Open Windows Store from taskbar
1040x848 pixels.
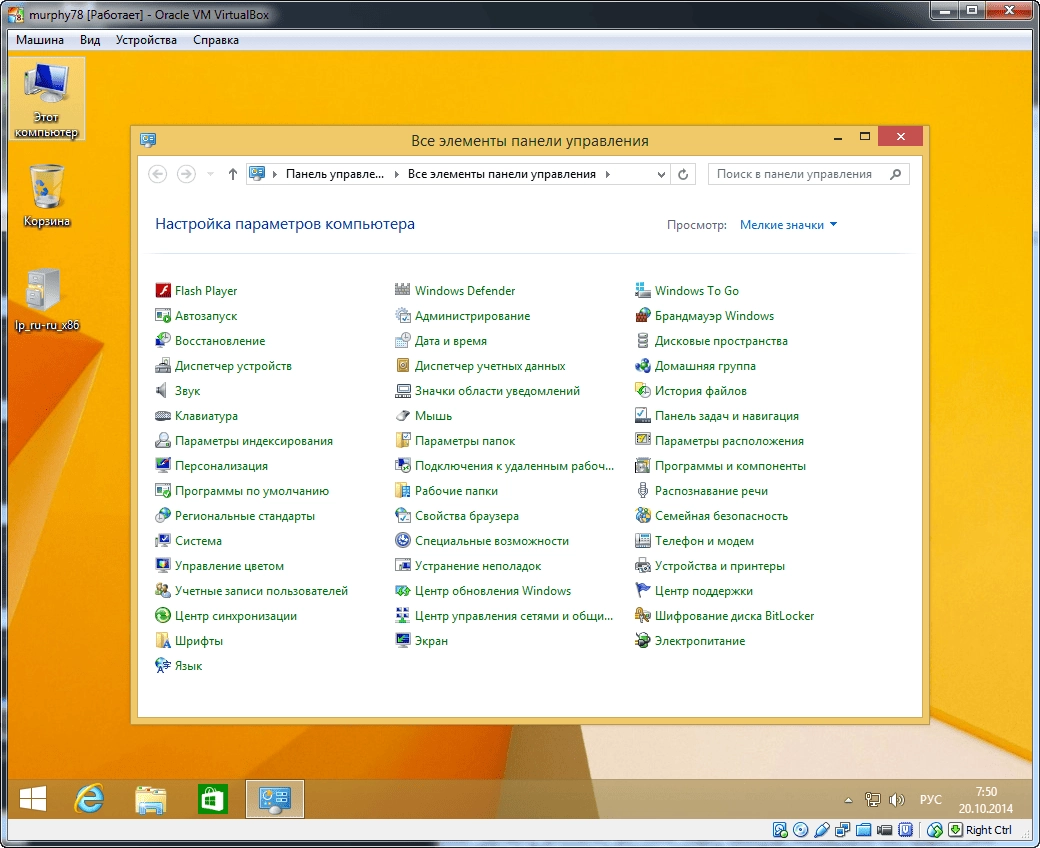212,800
